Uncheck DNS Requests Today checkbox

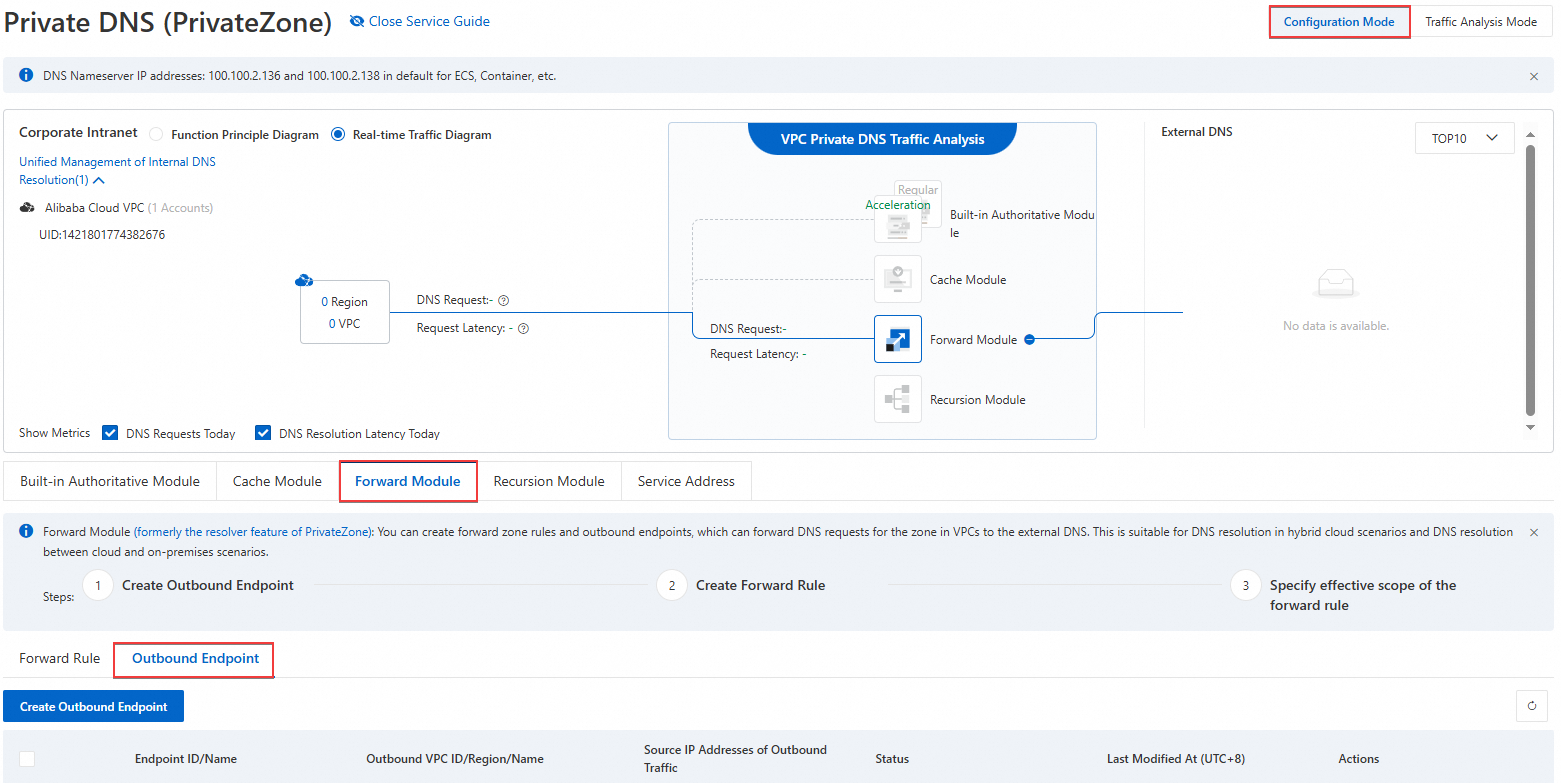(x=111, y=433)
